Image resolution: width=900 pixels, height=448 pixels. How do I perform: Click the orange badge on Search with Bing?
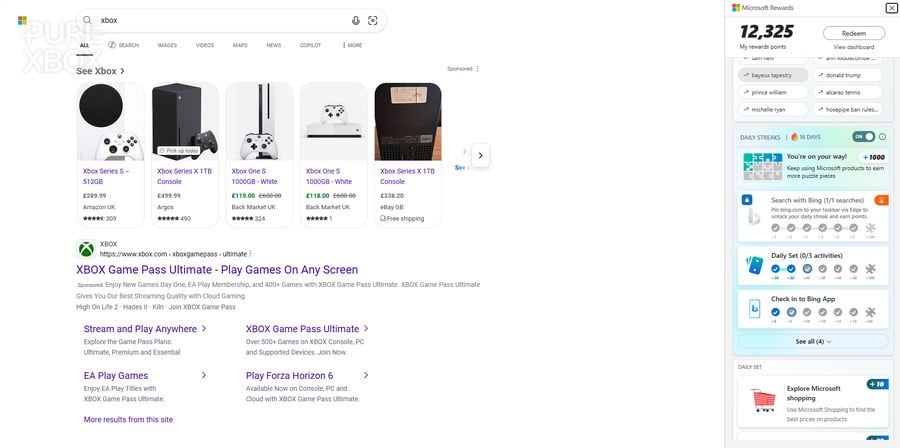click(882, 200)
